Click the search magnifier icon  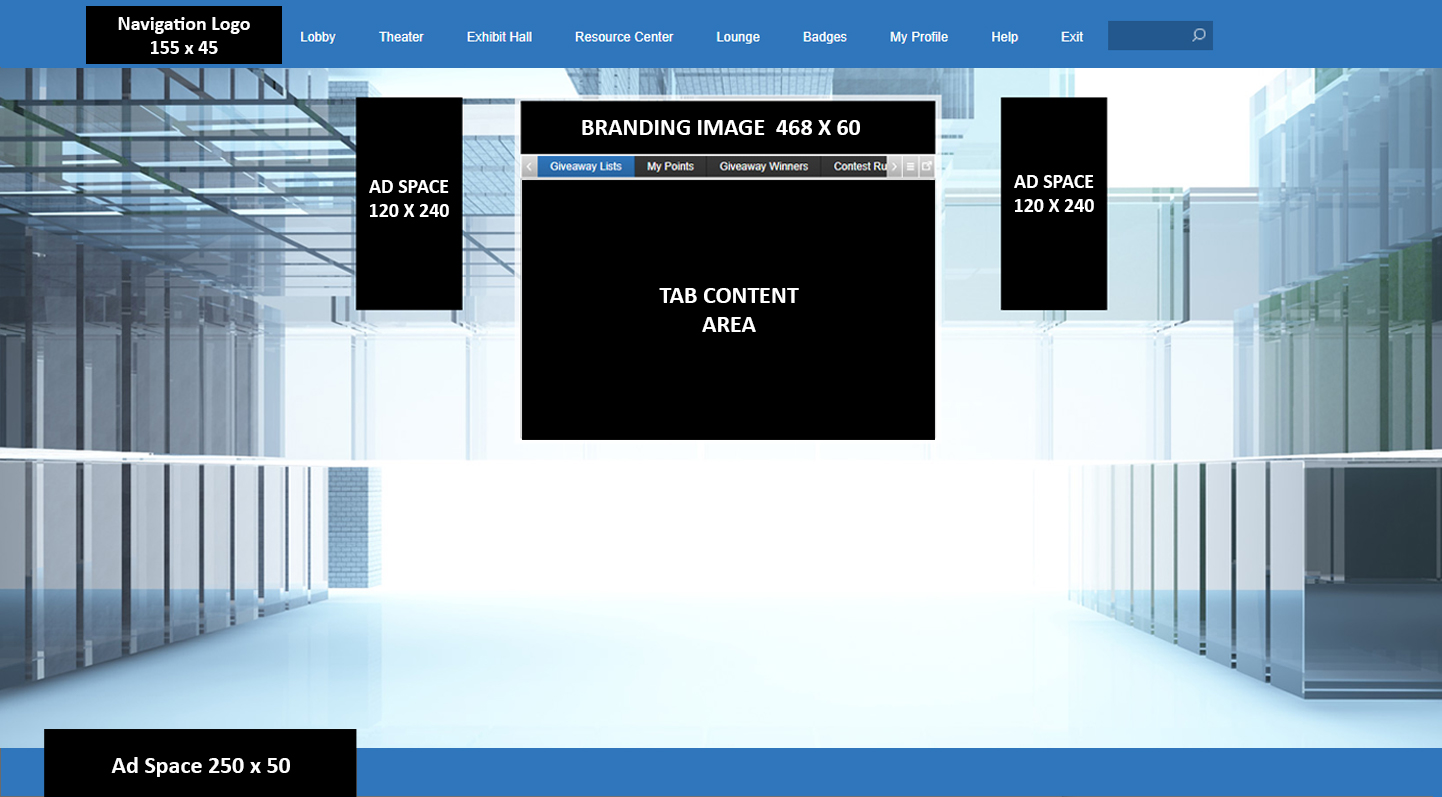[x=1198, y=36]
